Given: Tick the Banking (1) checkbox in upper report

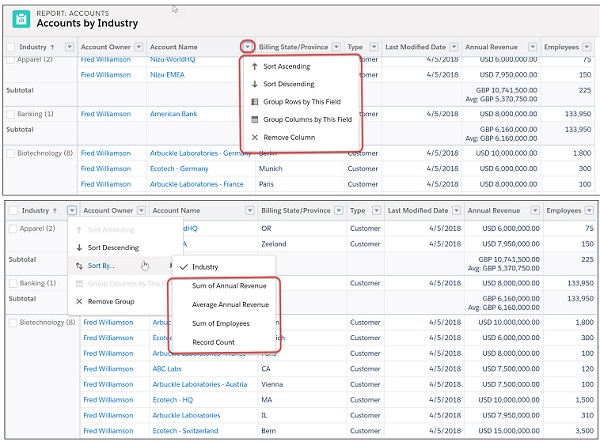Looking at the screenshot, I should [12, 114].
